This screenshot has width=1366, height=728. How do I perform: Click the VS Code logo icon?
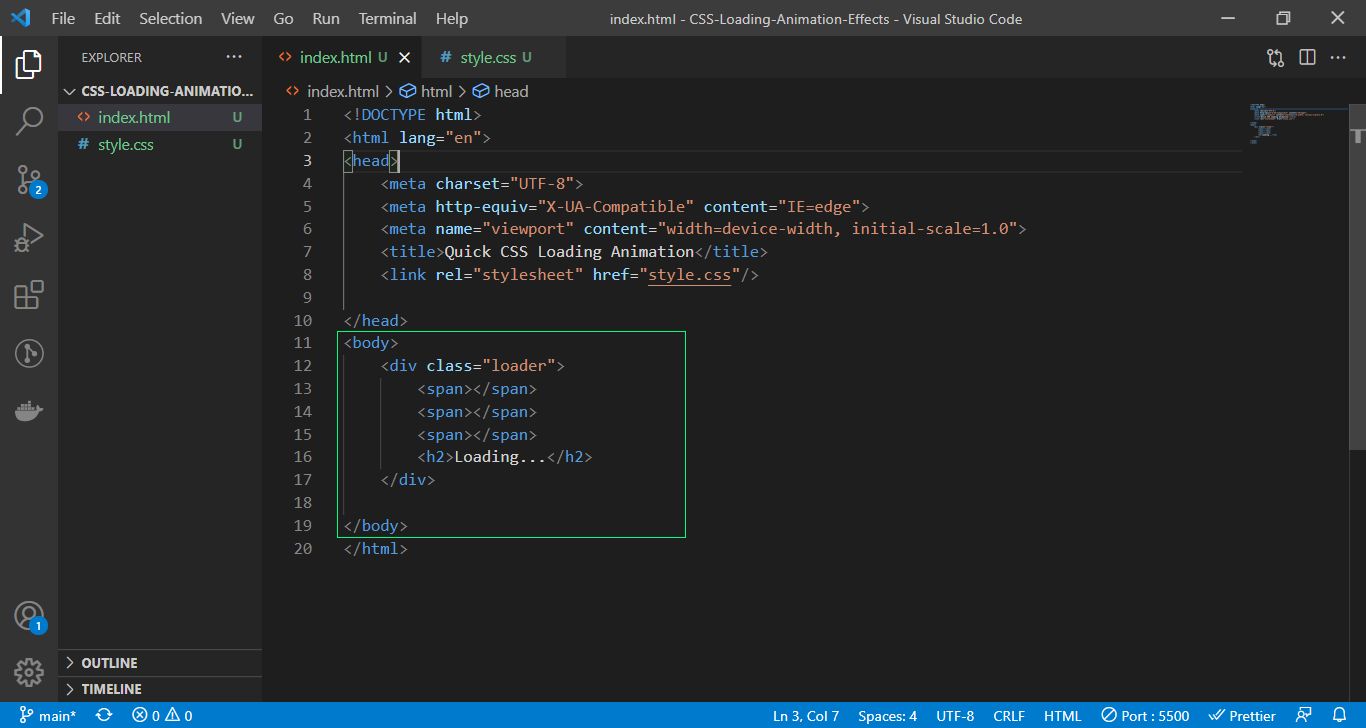click(x=20, y=18)
